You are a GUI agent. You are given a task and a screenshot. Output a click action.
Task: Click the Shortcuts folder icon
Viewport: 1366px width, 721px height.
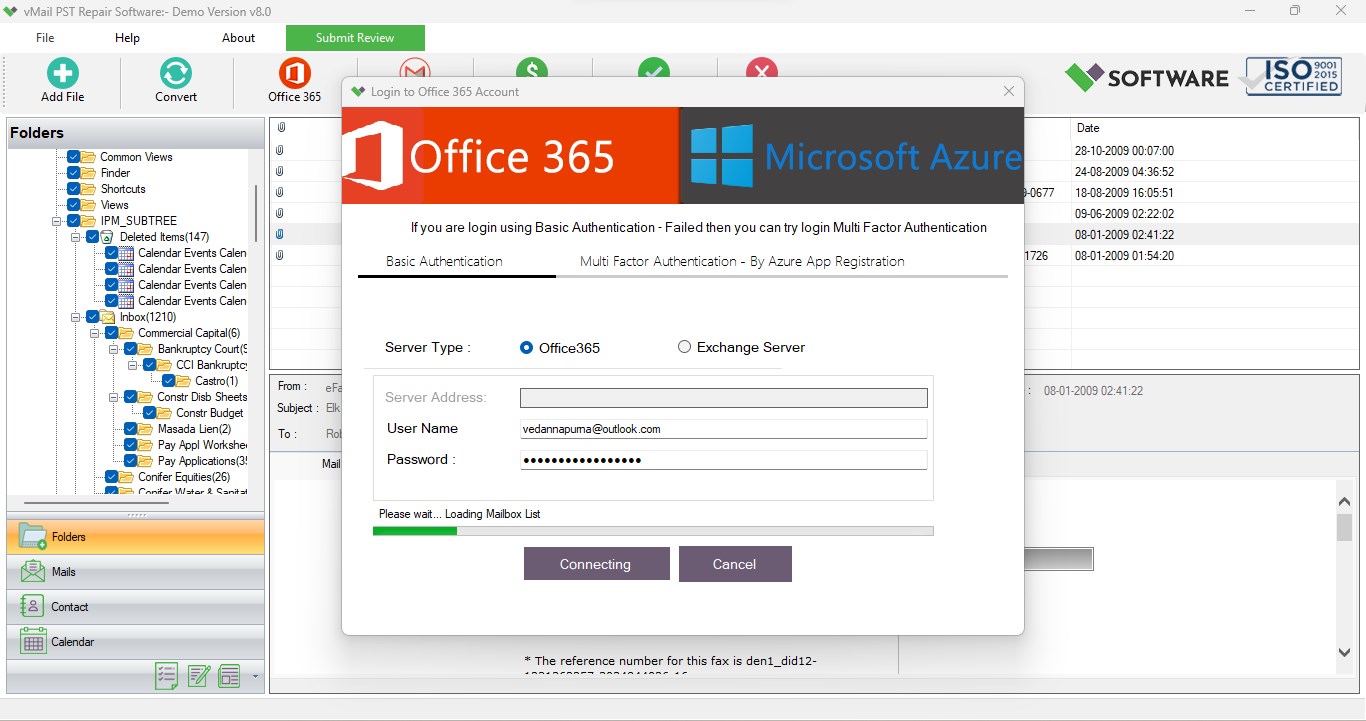click(89, 189)
